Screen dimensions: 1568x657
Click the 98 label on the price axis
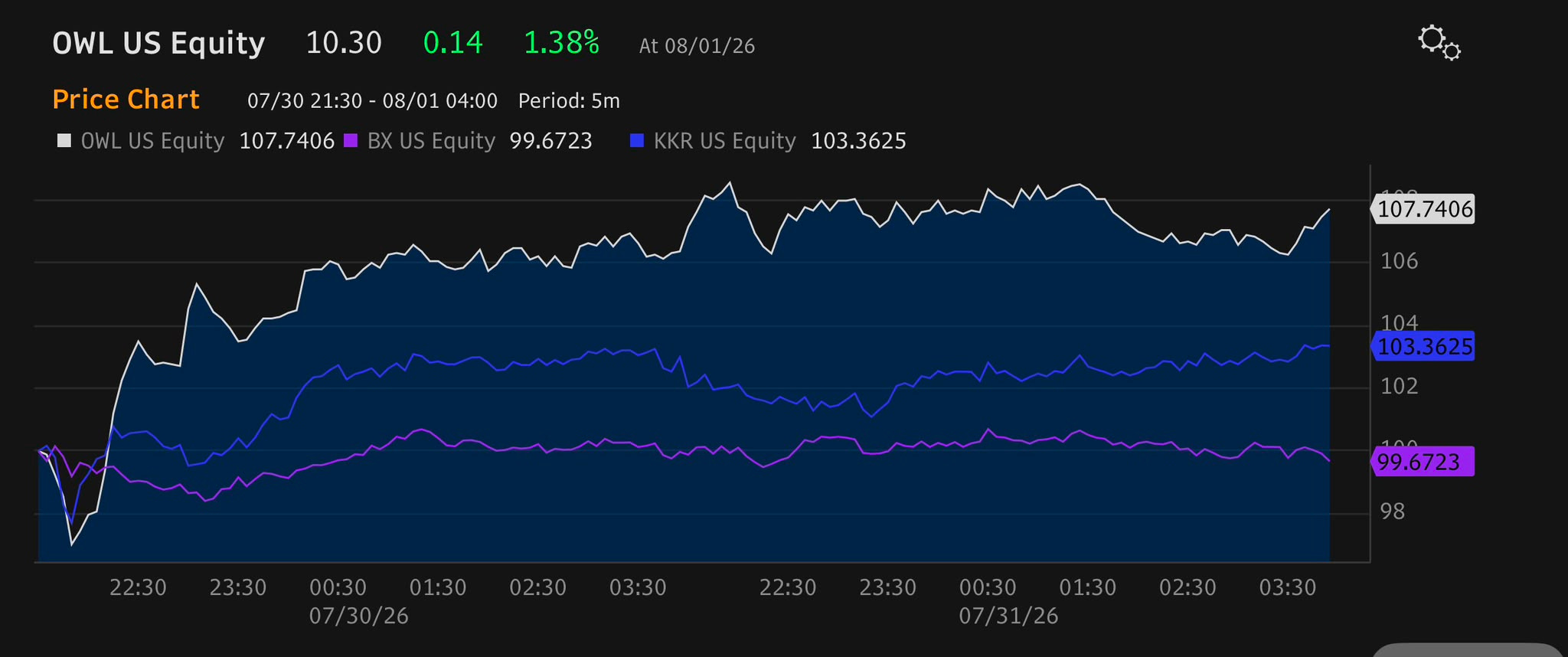[1393, 512]
